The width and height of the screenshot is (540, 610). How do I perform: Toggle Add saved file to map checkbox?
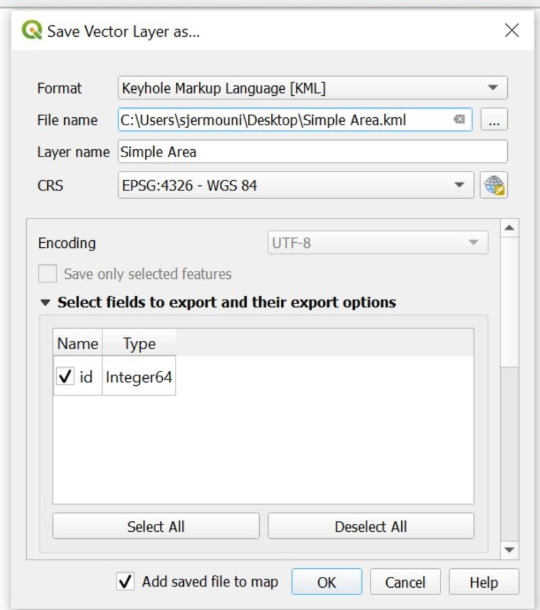125,582
